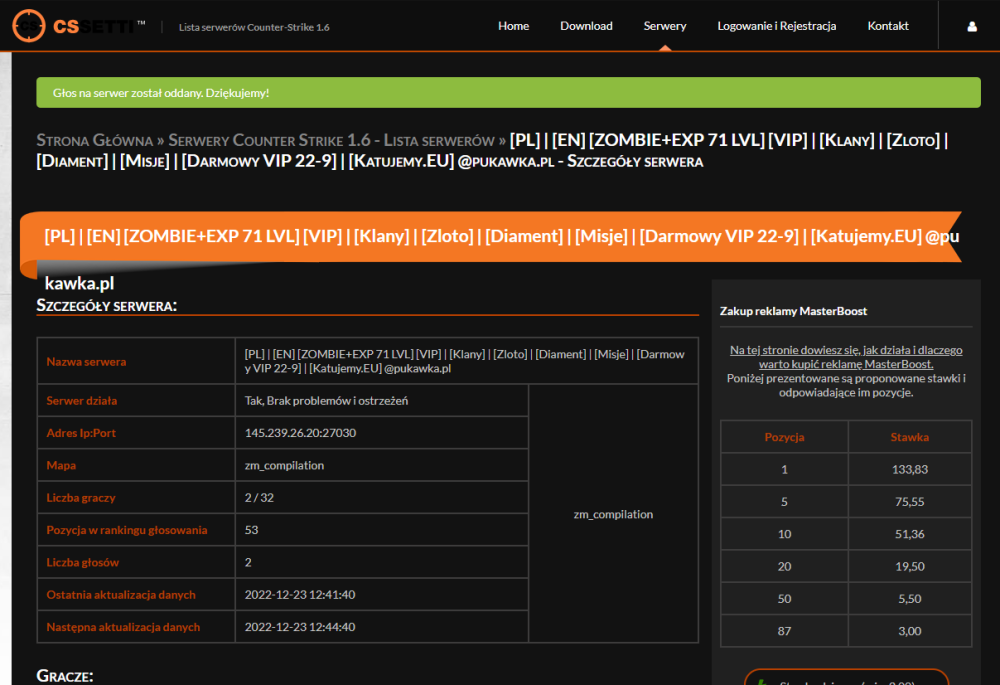Click stake value 3,00
This screenshot has width=1000, height=685.
(909, 631)
